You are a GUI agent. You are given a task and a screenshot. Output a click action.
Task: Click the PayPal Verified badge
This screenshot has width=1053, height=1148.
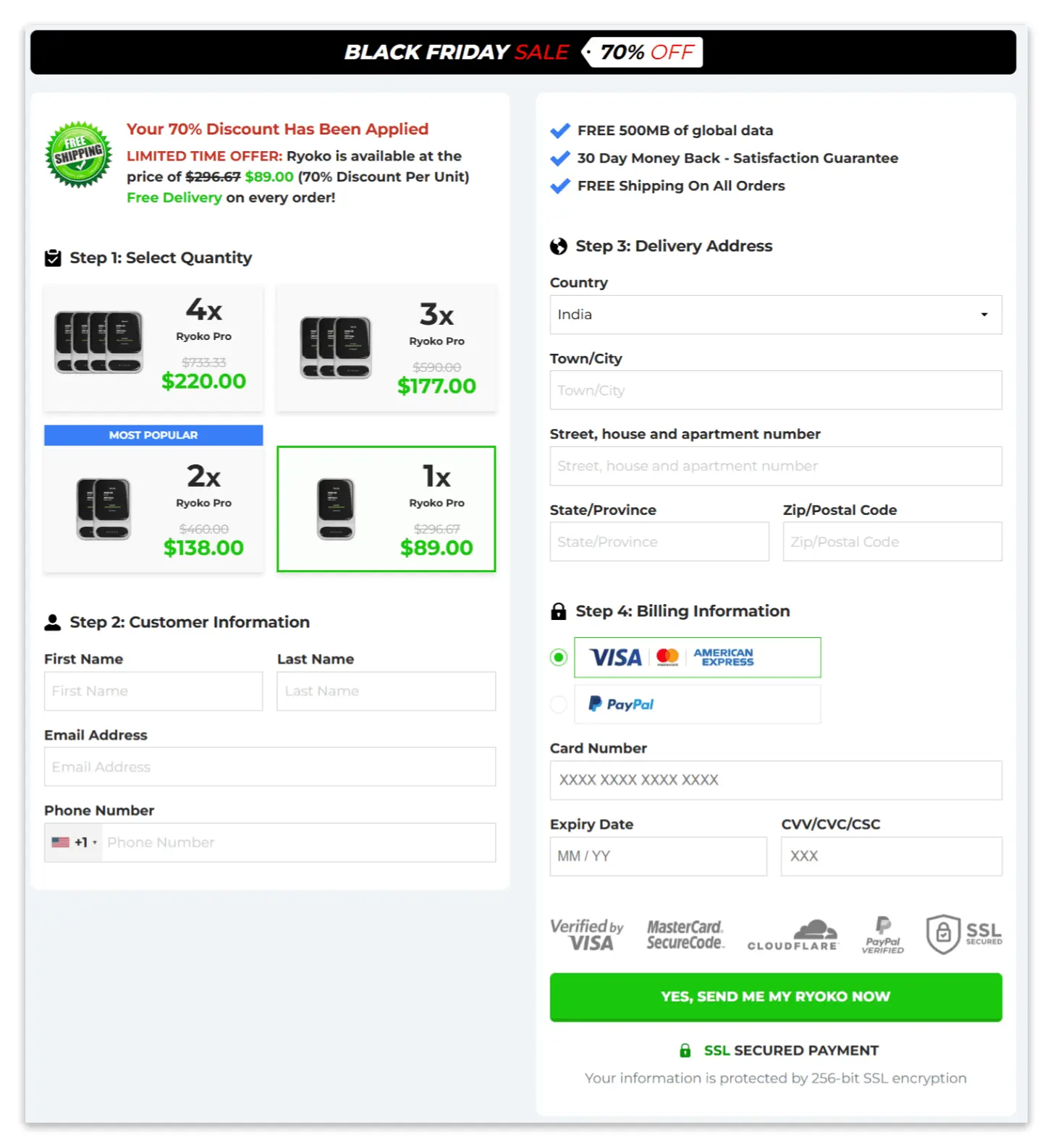tap(883, 935)
